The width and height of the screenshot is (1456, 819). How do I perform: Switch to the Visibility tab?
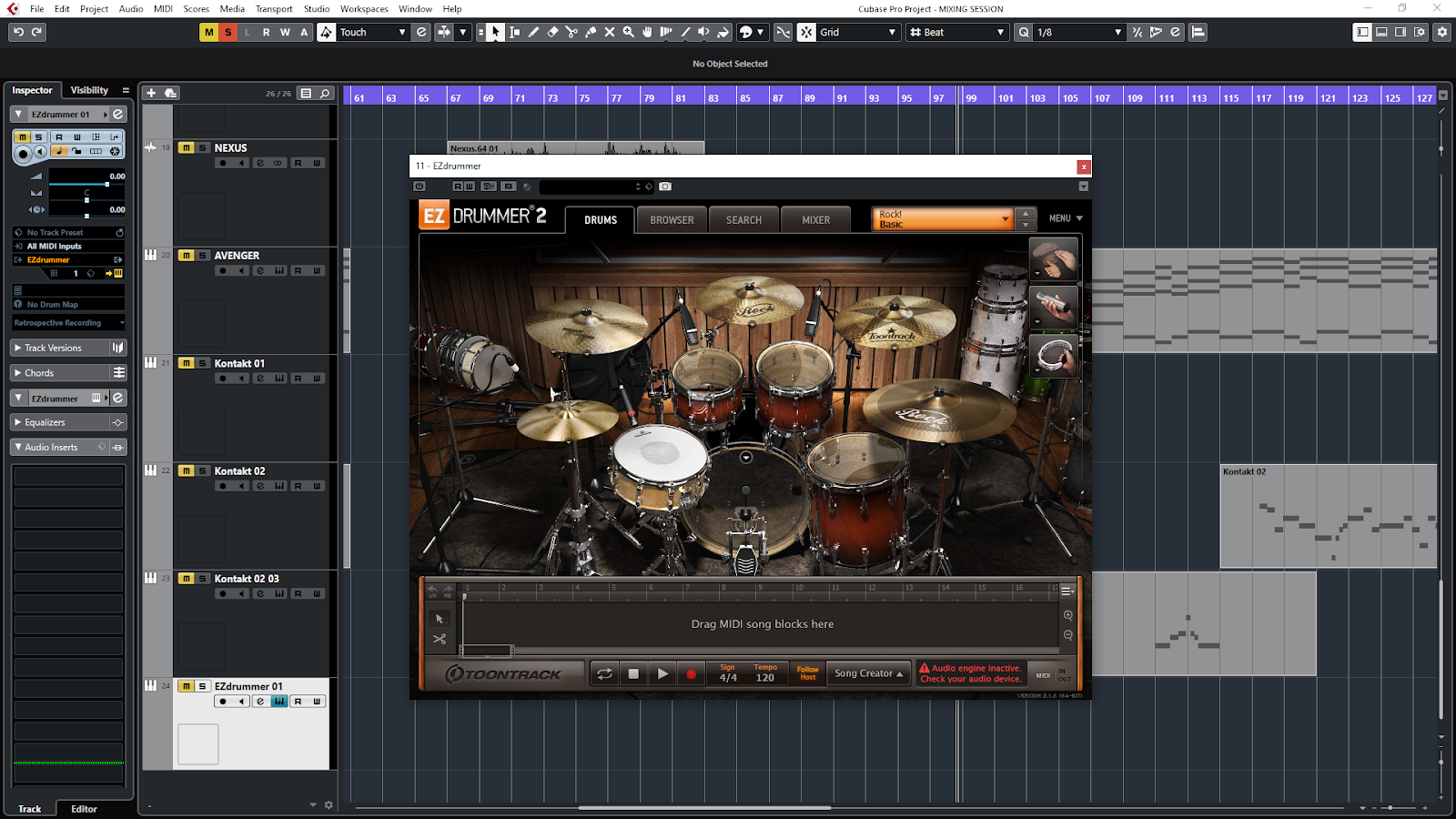tap(89, 90)
